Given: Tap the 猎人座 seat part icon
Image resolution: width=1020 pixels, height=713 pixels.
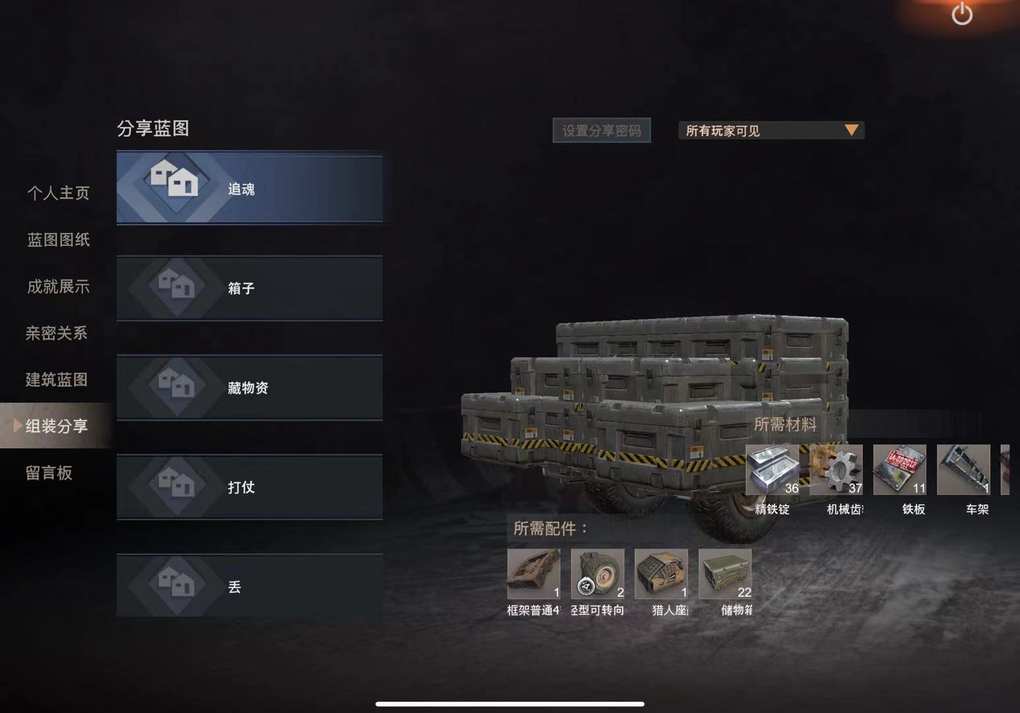Looking at the screenshot, I should click(x=662, y=574).
